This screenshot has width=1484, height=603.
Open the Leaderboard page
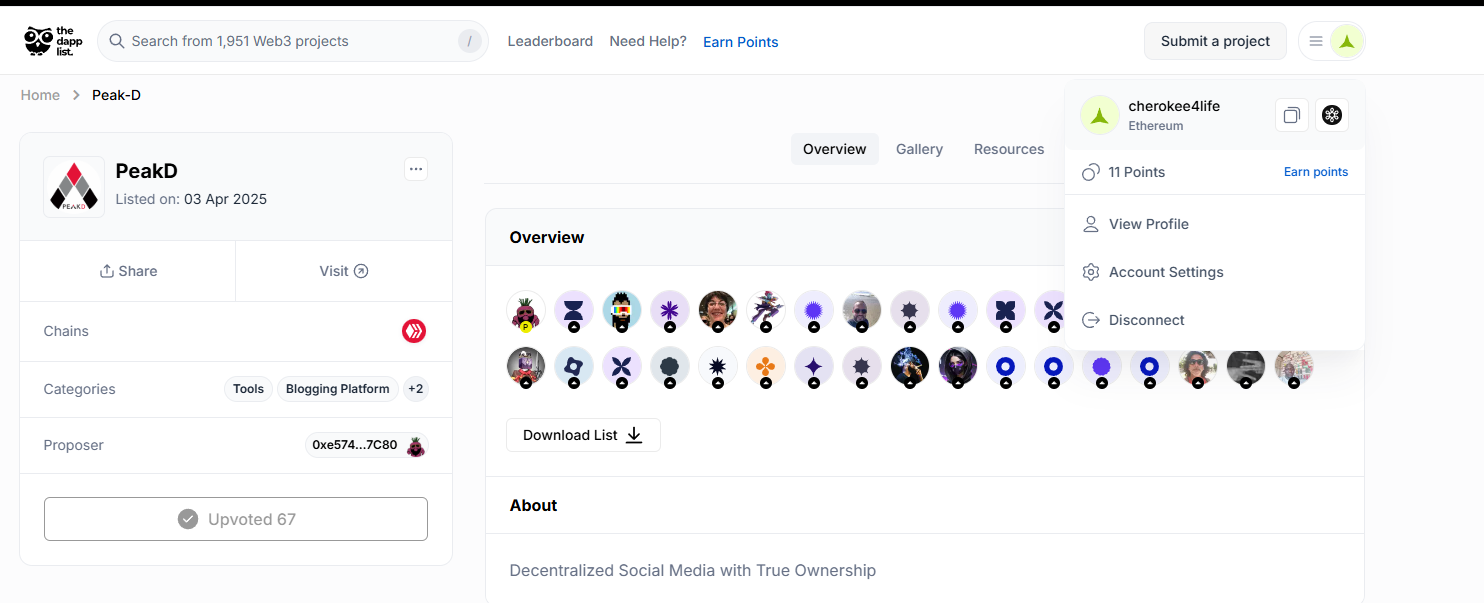coord(550,41)
